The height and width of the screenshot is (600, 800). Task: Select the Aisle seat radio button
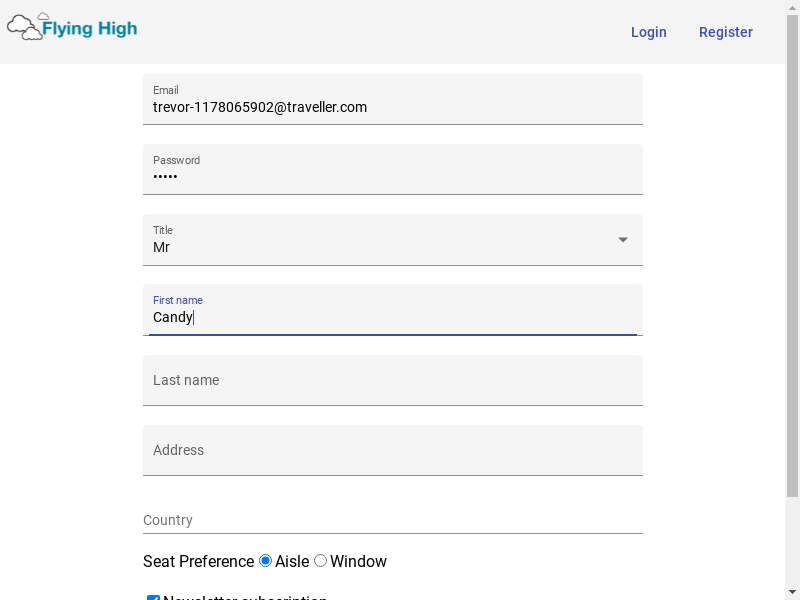click(x=265, y=561)
